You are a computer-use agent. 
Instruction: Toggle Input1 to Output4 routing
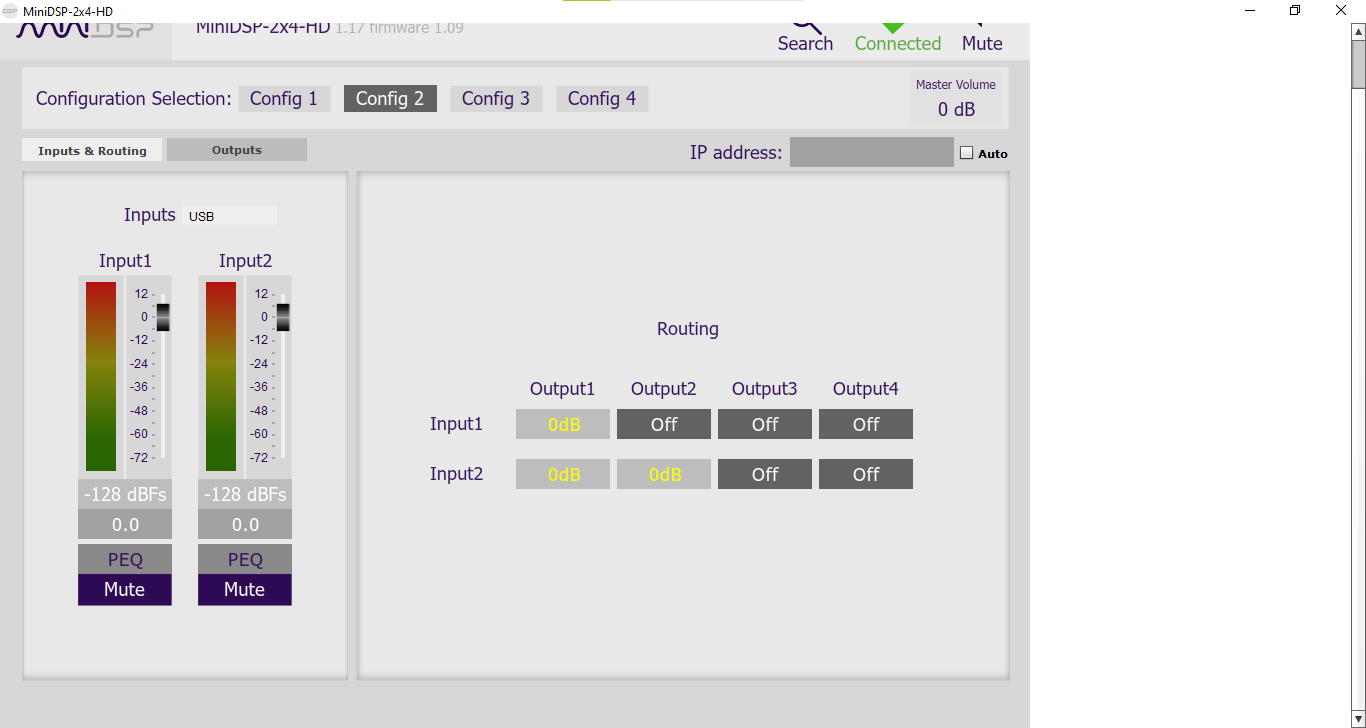coord(866,424)
